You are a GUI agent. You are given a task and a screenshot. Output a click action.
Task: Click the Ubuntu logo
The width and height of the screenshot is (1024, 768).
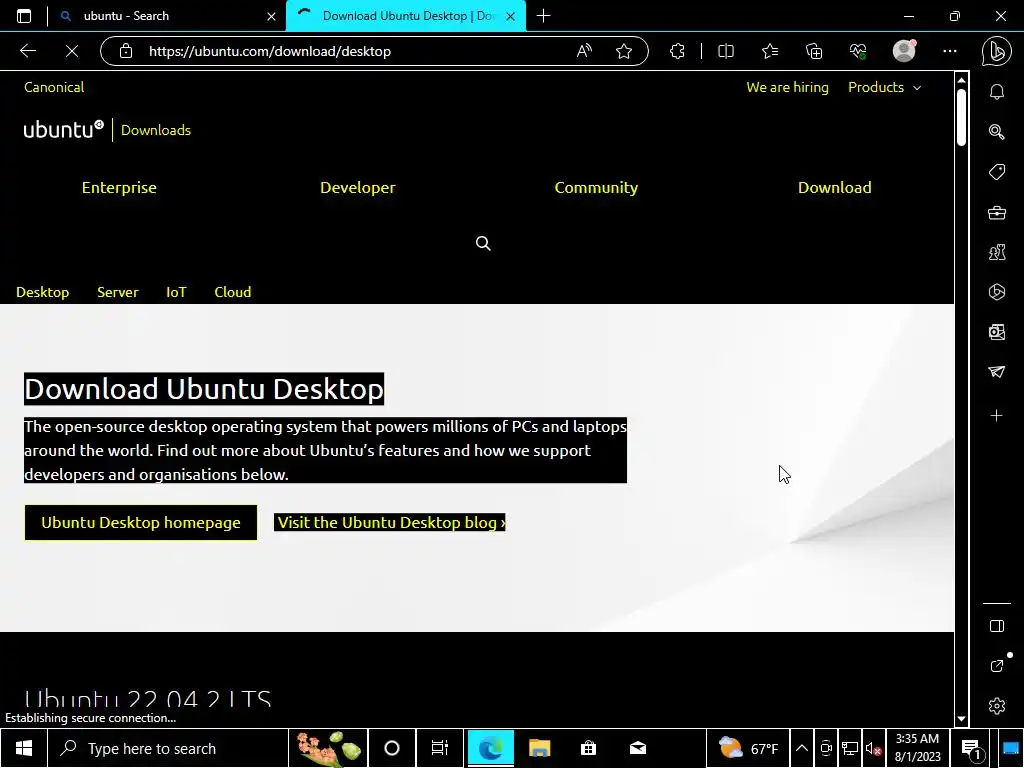coord(63,129)
